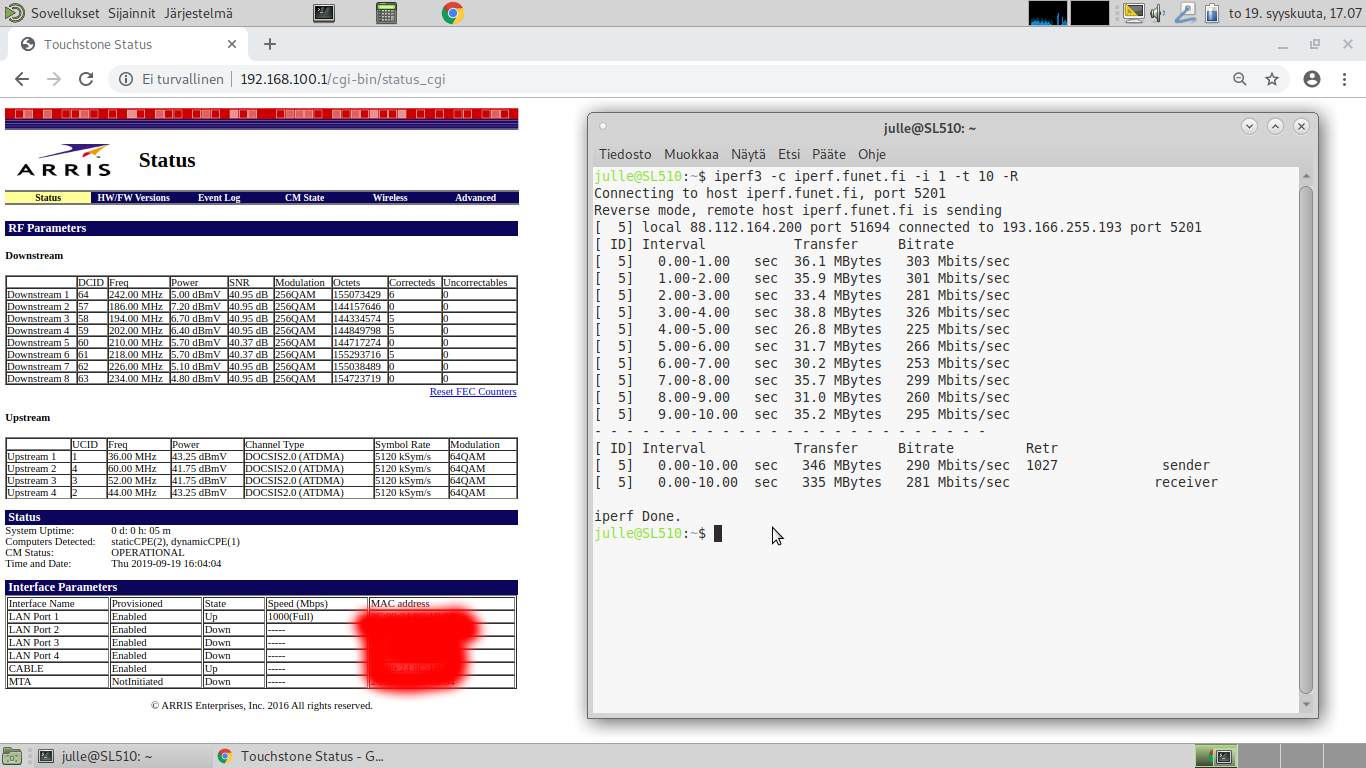
Task: Open the Muokkaa menu in terminal
Action: pos(691,154)
